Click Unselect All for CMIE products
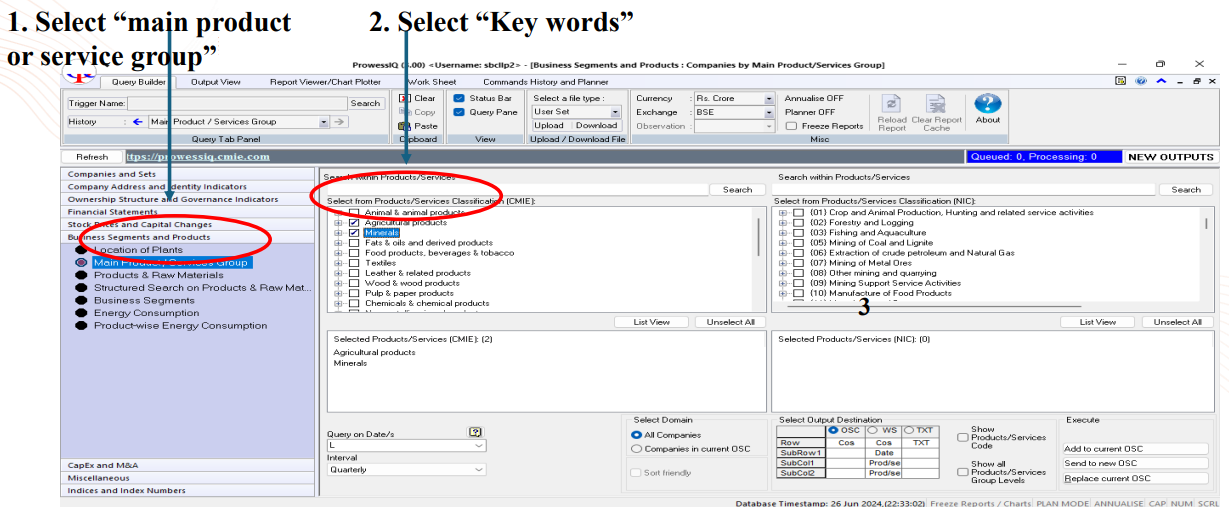This screenshot has width=1229, height=514. pyautogui.click(x=731, y=322)
